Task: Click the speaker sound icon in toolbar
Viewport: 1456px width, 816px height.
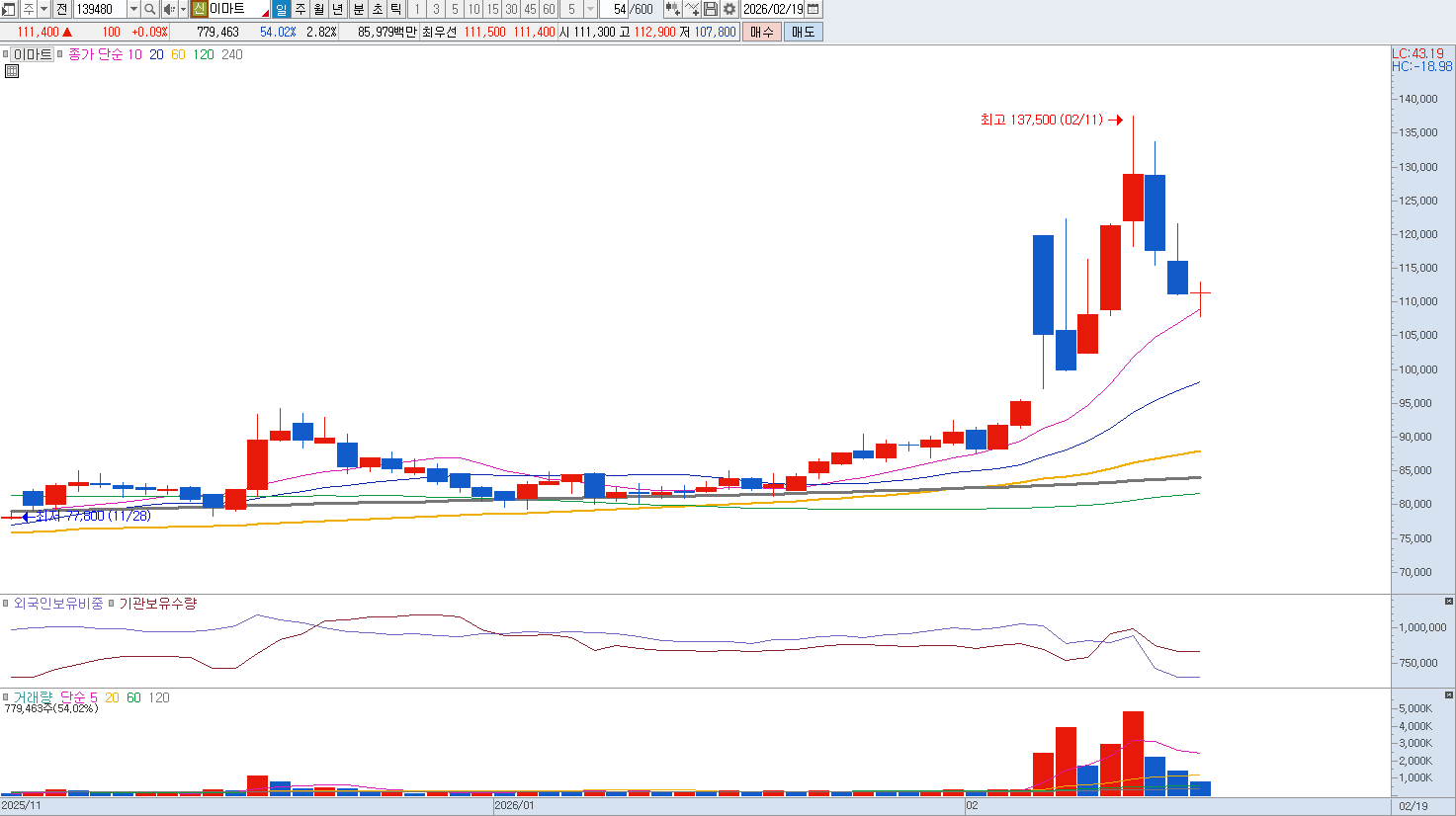Action: [x=168, y=9]
